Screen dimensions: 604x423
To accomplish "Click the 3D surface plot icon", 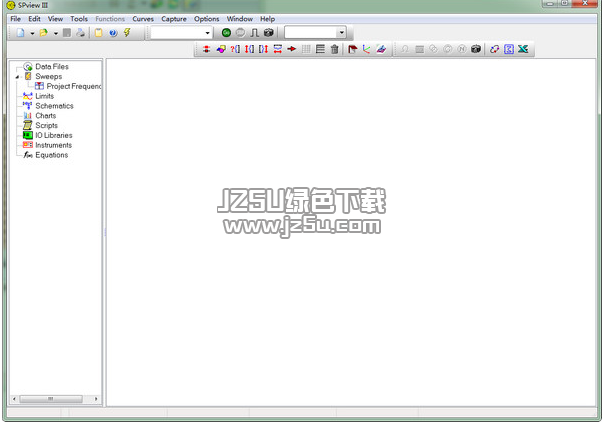I will (381, 49).
